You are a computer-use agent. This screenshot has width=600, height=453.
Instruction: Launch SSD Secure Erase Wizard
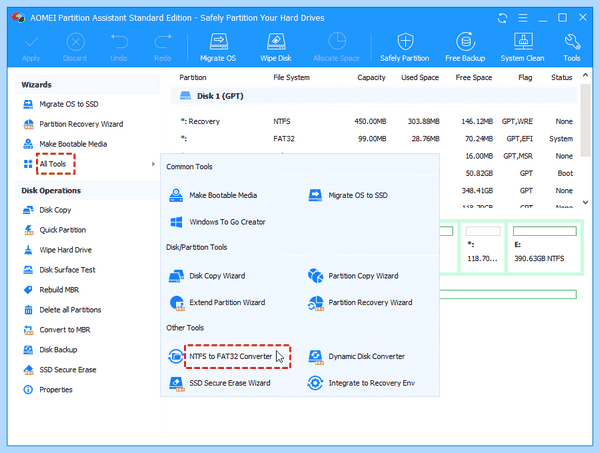(230, 383)
